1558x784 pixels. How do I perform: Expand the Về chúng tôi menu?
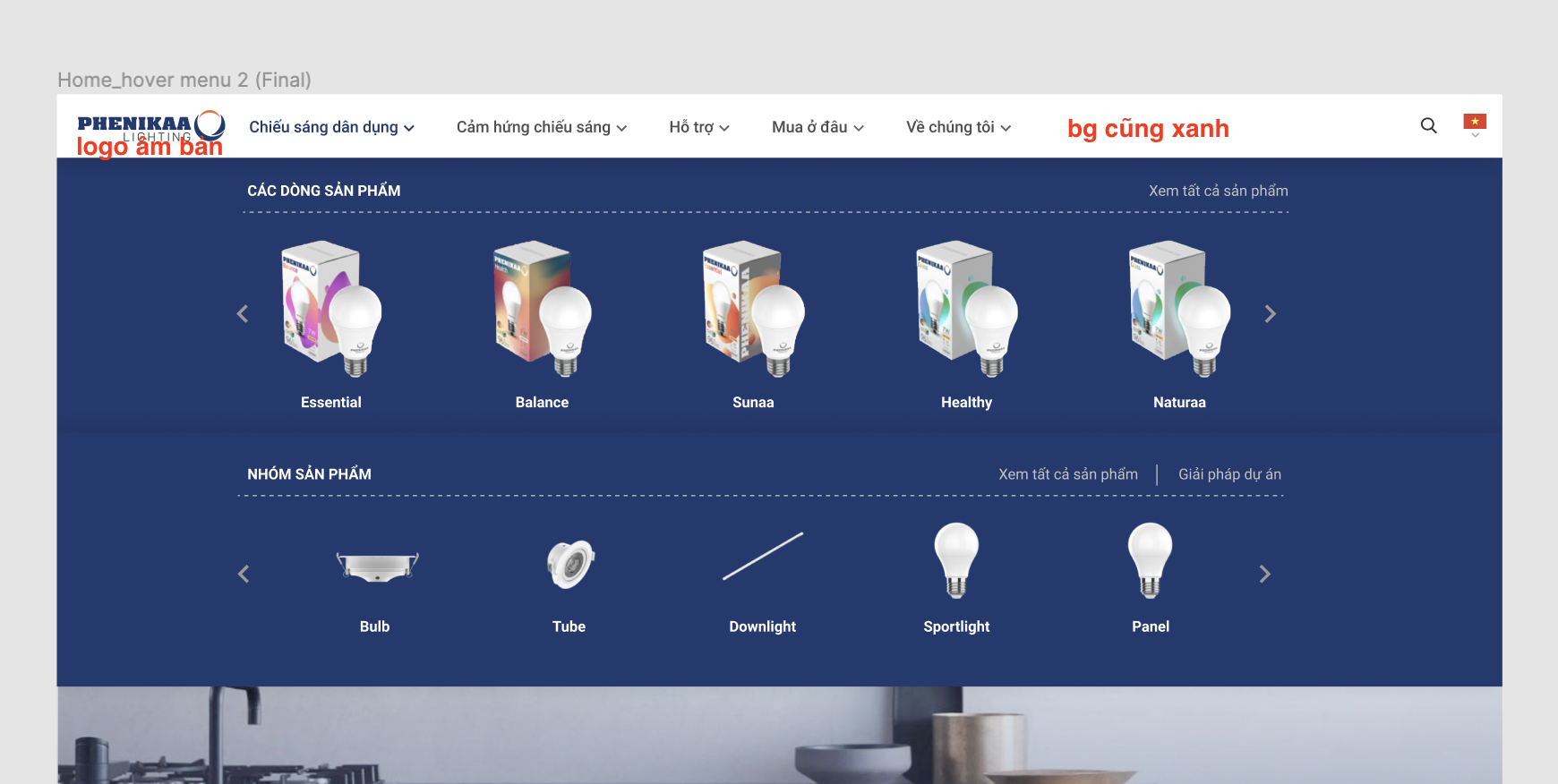pos(958,127)
